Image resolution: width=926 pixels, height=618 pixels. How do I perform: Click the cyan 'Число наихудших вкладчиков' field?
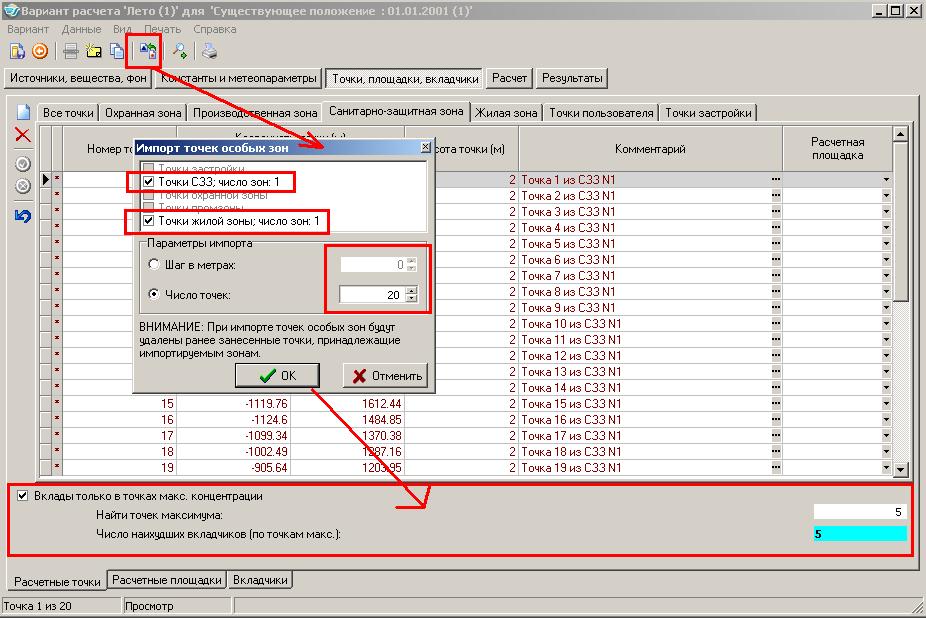[x=860, y=534]
